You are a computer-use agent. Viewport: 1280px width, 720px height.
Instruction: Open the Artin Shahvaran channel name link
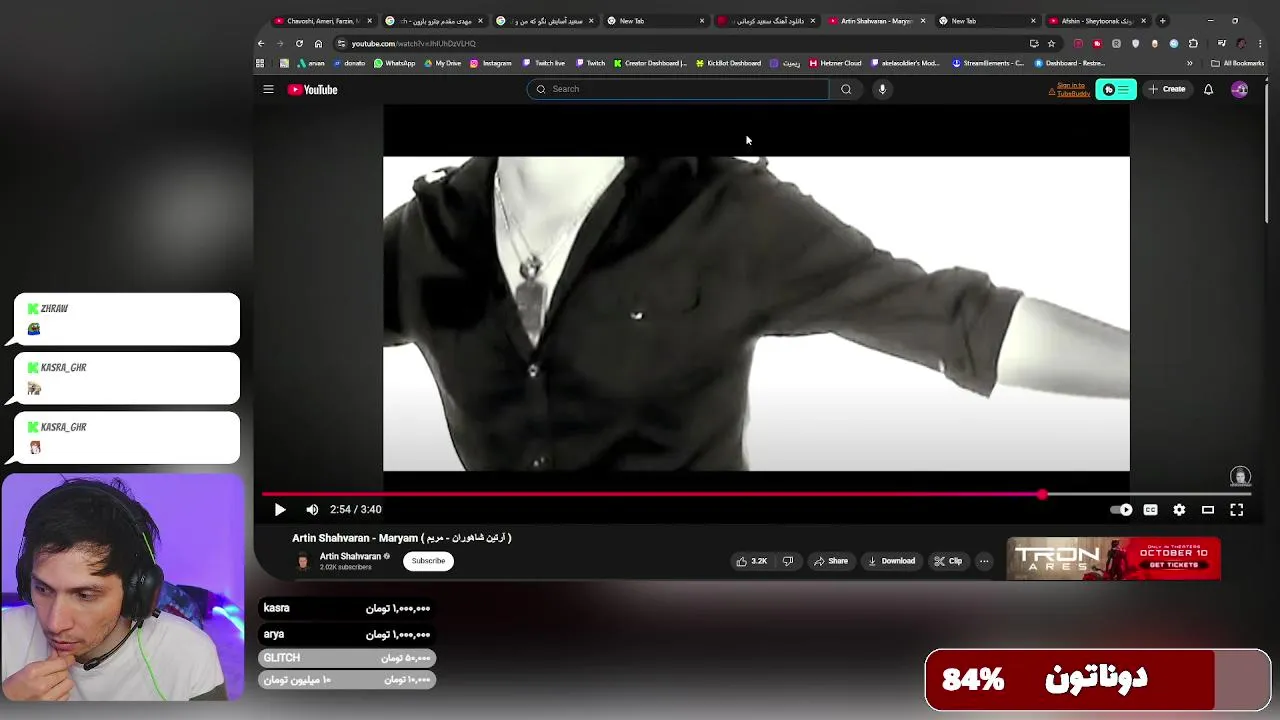350,556
